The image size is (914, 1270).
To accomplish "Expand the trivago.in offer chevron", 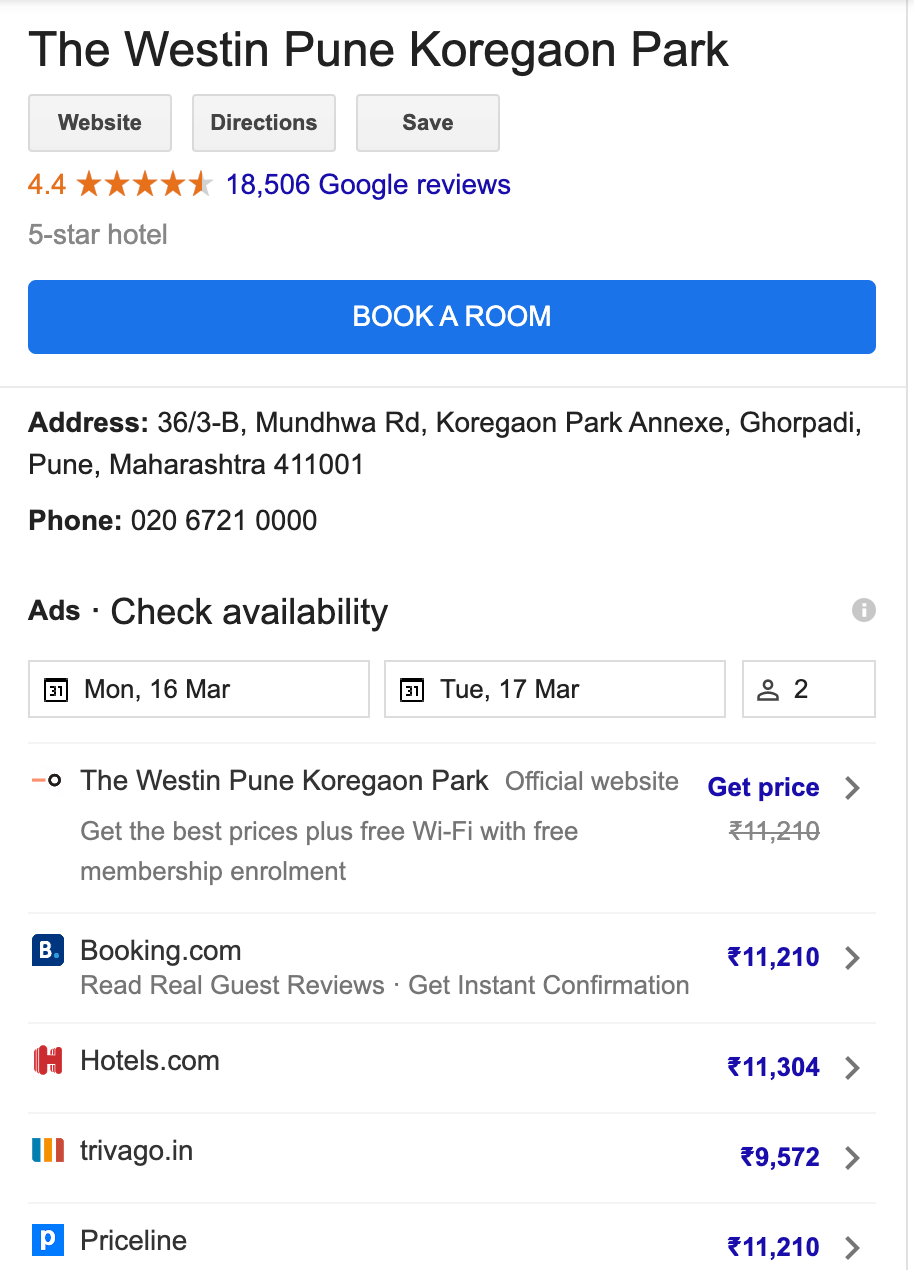I will tap(852, 1158).
